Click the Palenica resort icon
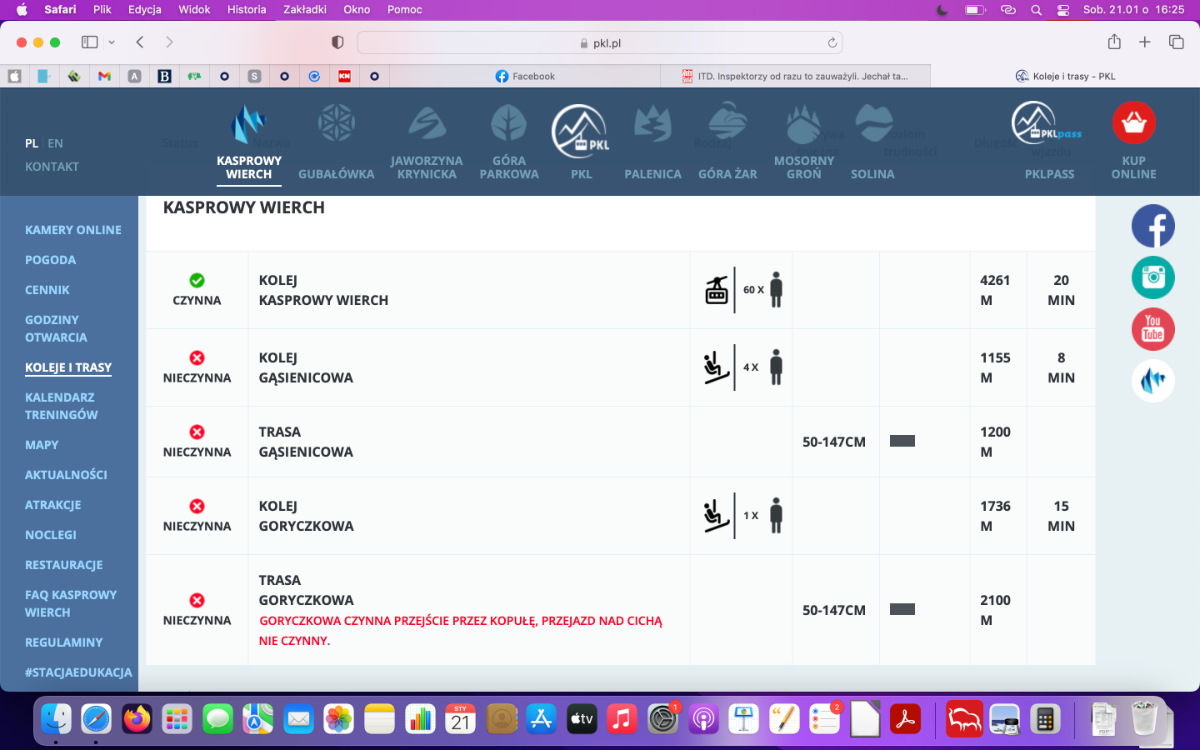 (x=652, y=125)
